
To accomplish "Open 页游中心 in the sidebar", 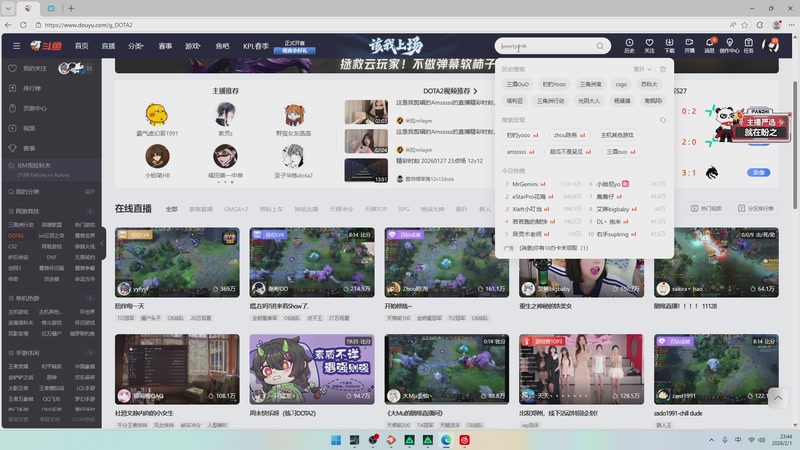I will 35,108.
